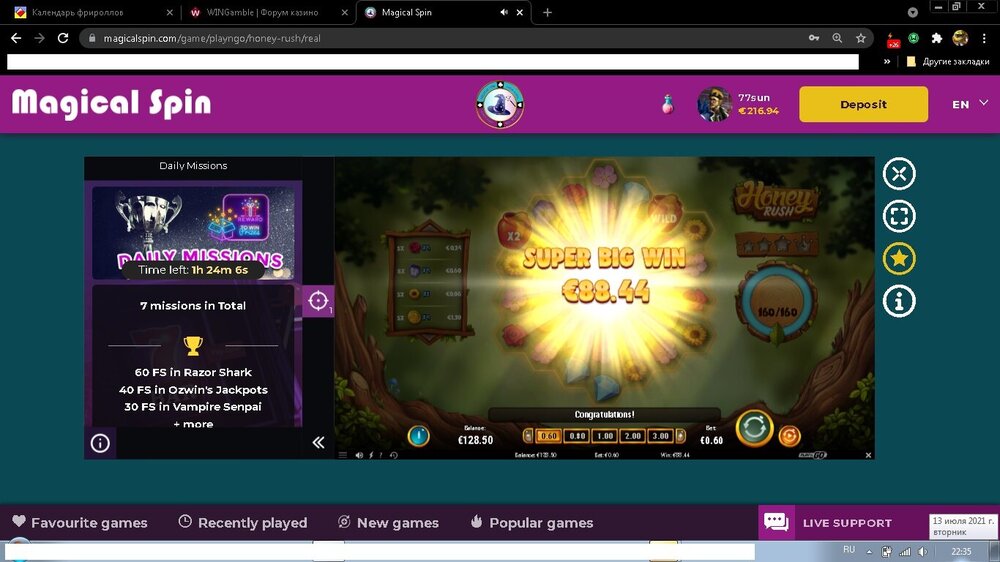This screenshot has height=562, width=1000.
Task: Enter fullscreen mode with the expand icon
Action: click(899, 216)
